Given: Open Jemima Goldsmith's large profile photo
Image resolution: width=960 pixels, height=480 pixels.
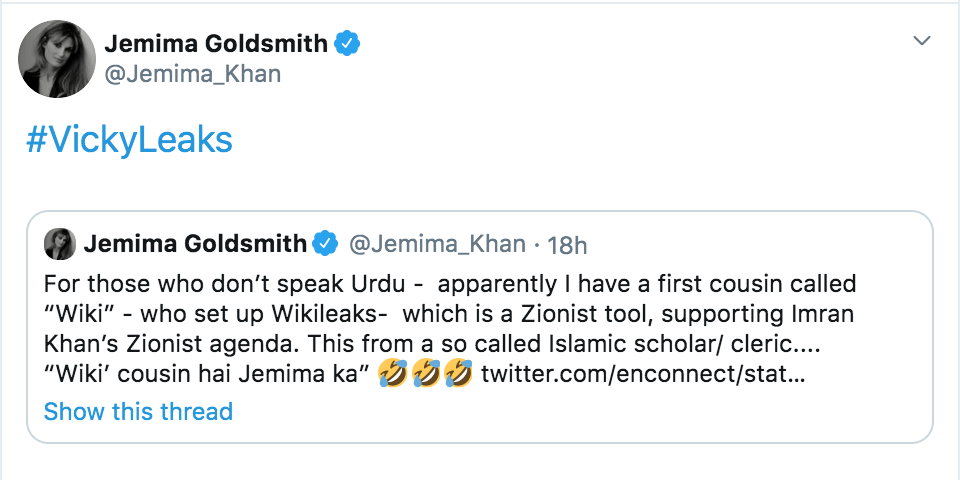Looking at the screenshot, I should pos(59,59).
